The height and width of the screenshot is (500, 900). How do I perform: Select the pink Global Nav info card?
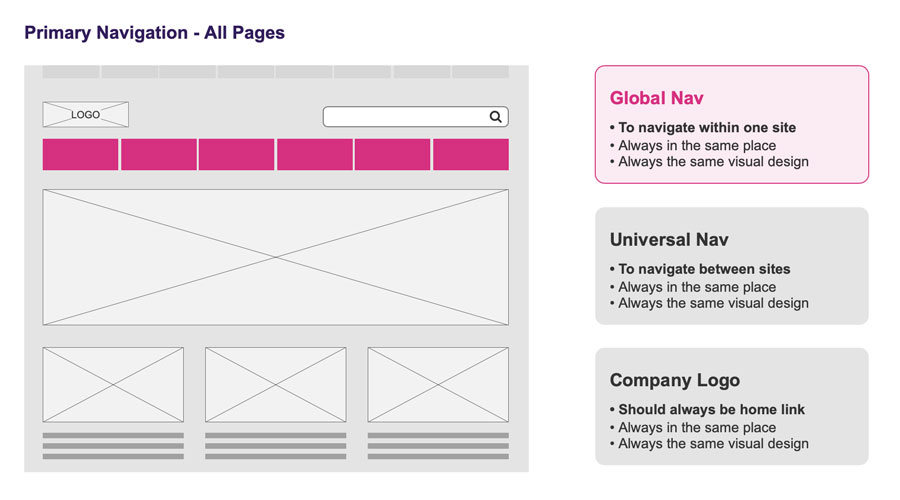[731, 125]
